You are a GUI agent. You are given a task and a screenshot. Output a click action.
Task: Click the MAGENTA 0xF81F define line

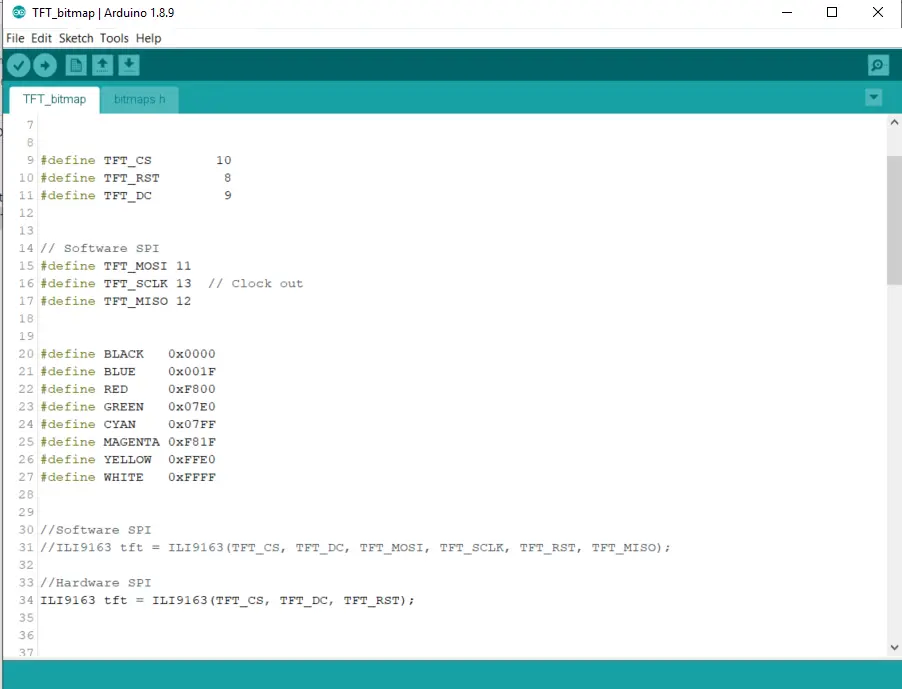pyautogui.click(x=128, y=442)
